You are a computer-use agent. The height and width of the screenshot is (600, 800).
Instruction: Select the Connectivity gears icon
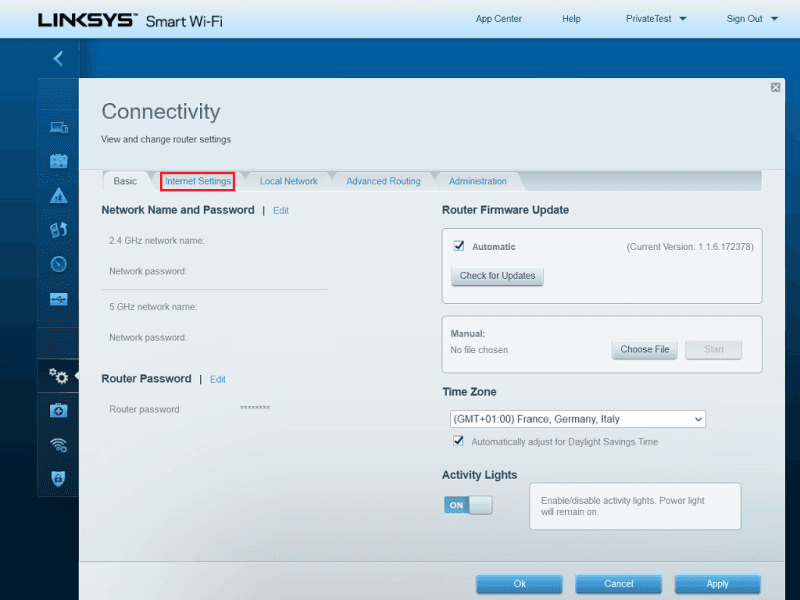pyautogui.click(x=59, y=376)
